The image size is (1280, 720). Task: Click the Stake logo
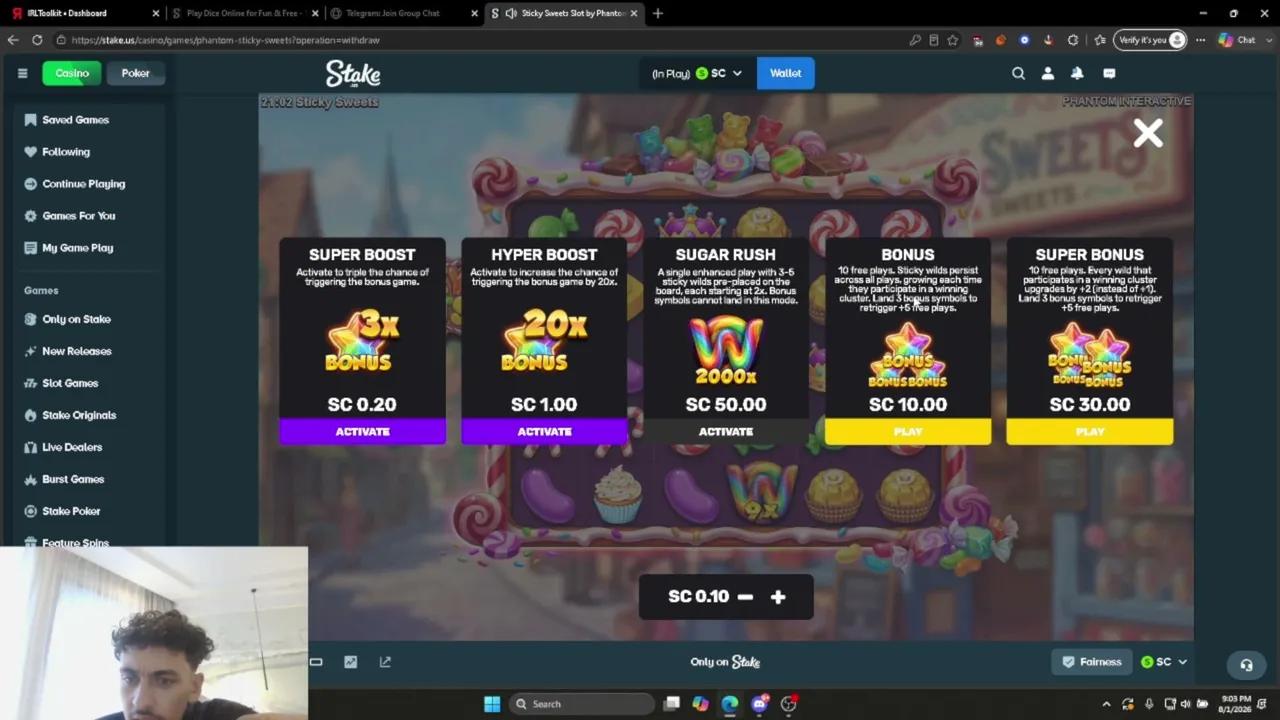point(353,73)
